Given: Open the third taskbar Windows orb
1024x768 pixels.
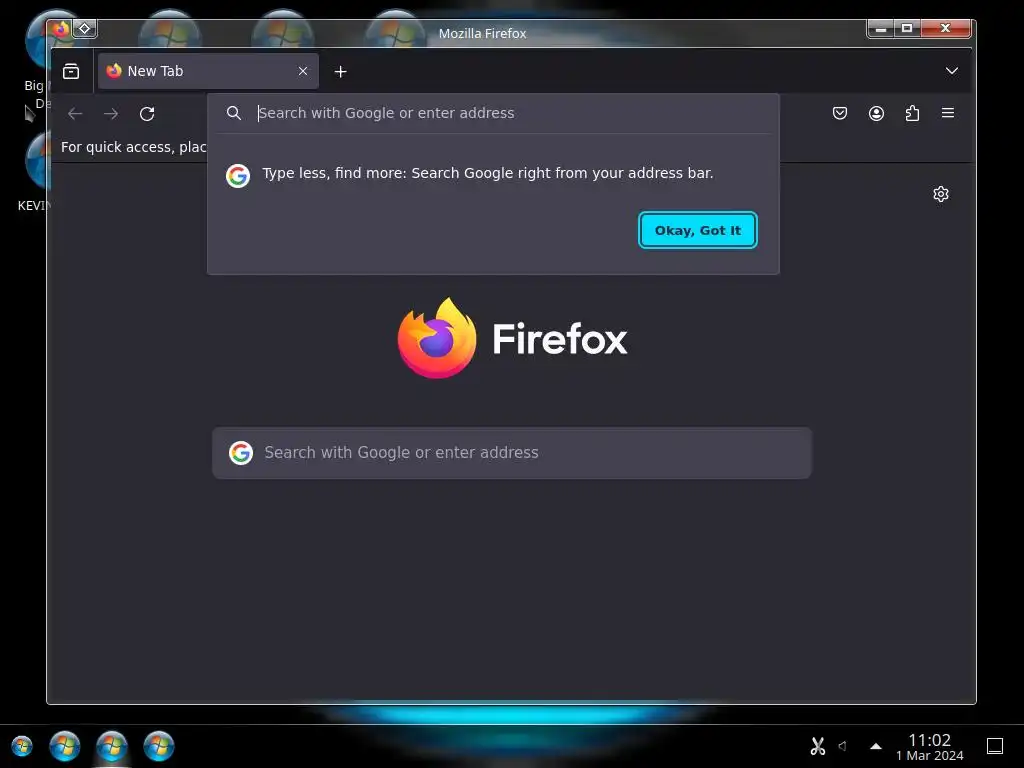Looking at the screenshot, I should coord(112,746).
